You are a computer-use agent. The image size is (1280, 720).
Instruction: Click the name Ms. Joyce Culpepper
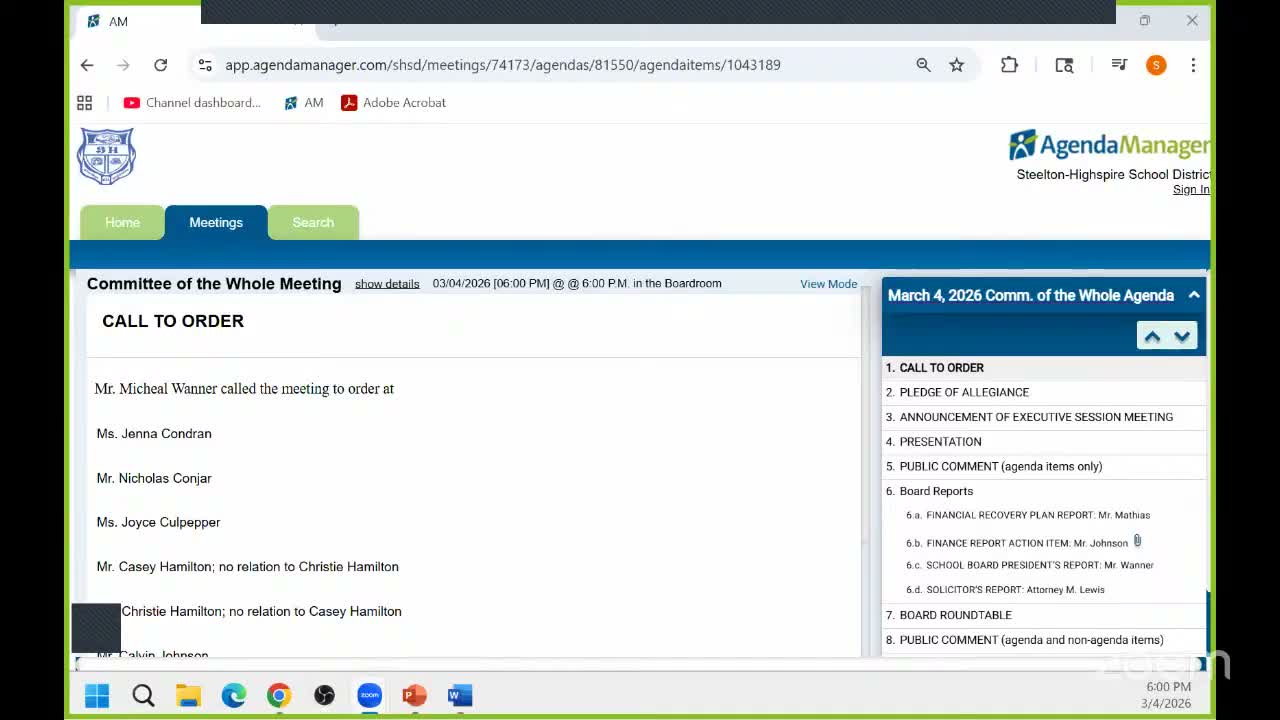[158, 522]
